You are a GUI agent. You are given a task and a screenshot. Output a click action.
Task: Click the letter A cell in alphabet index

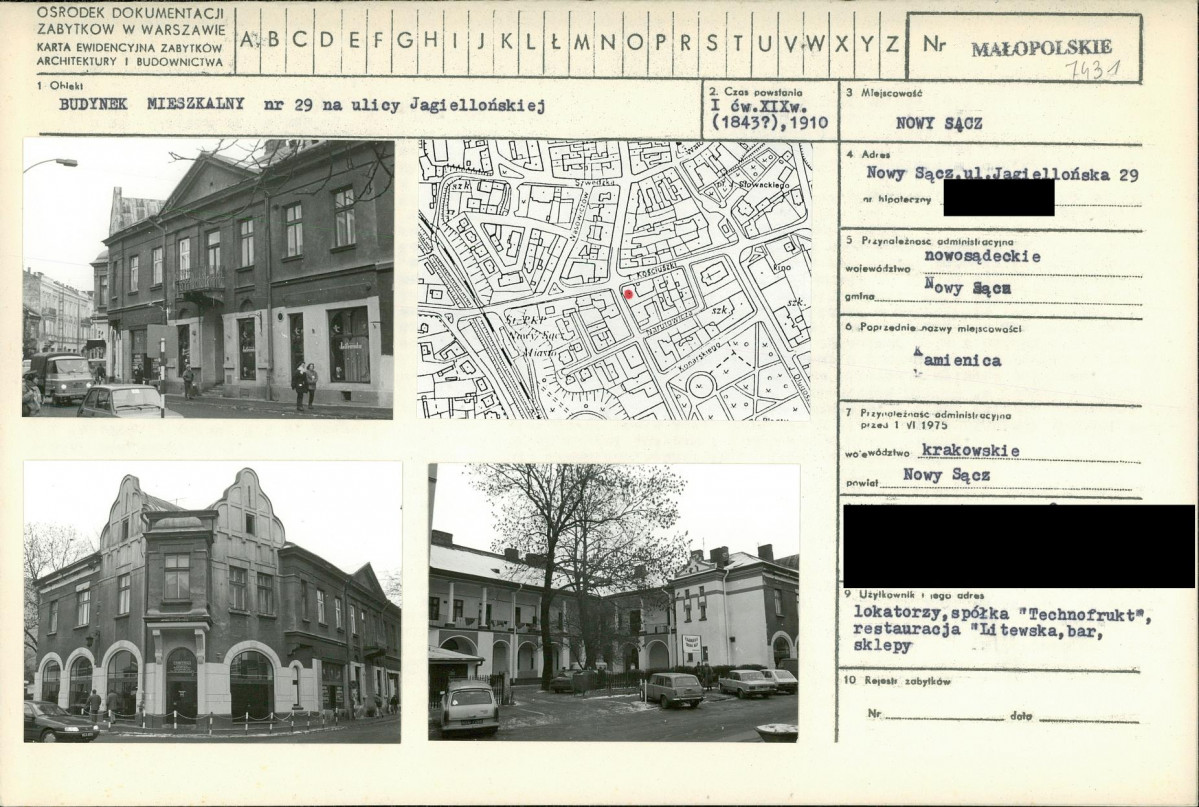click(248, 42)
